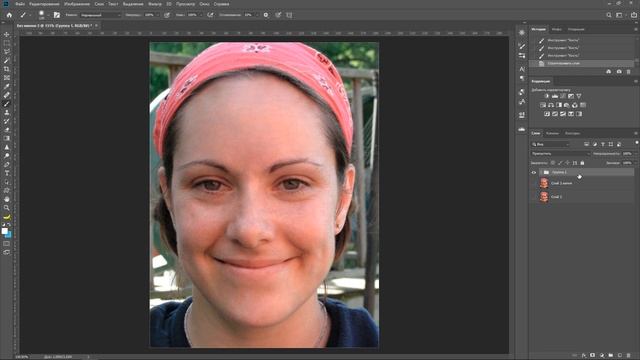The height and width of the screenshot is (360, 640).
Task: Select the Rectangular Marquee tool
Action: tap(7, 43)
